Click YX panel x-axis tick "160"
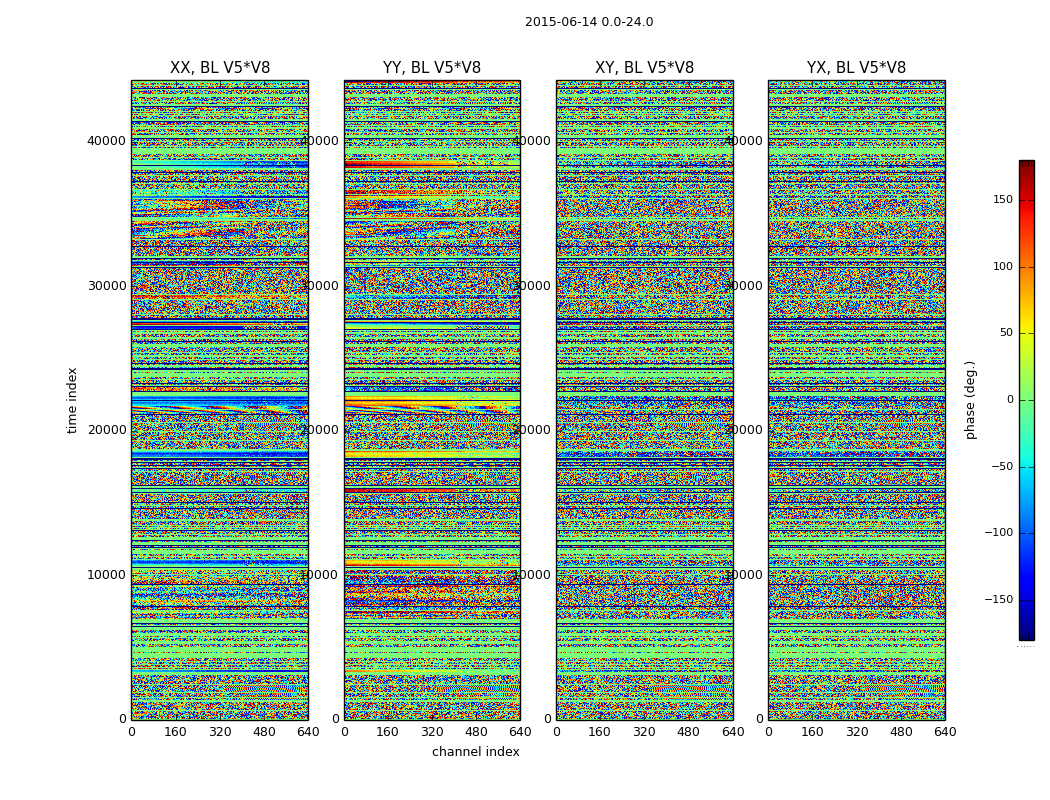The height and width of the screenshot is (800, 1050). pyautogui.click(x=812, y=732)
